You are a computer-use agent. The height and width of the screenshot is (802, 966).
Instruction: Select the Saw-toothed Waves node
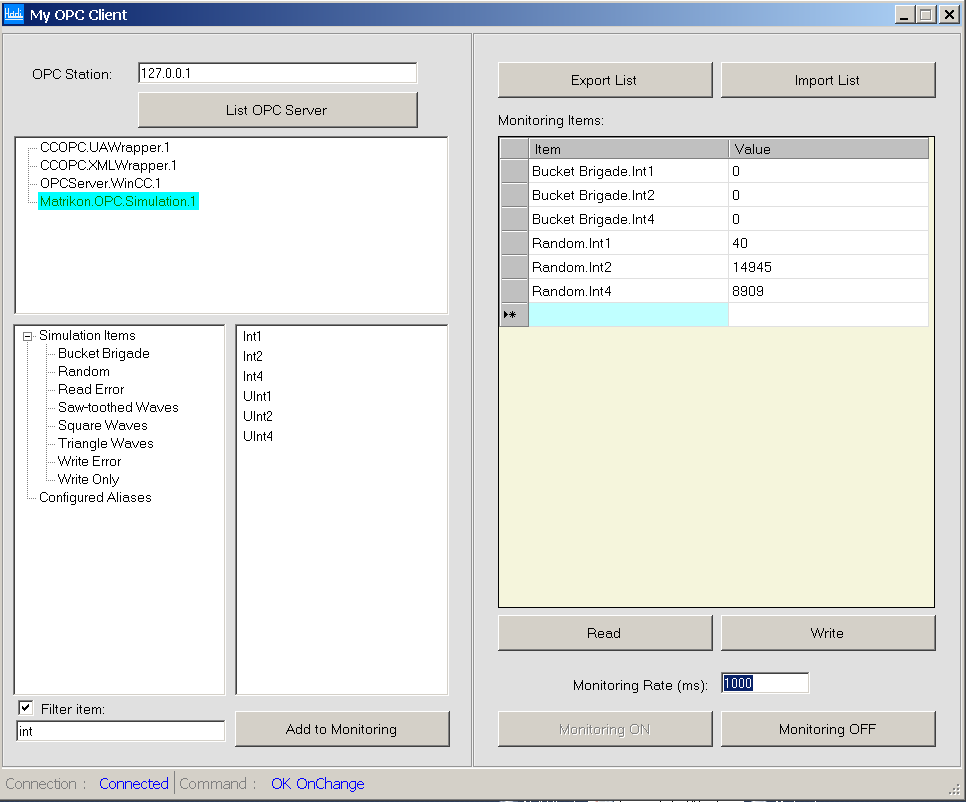(116, 407)
